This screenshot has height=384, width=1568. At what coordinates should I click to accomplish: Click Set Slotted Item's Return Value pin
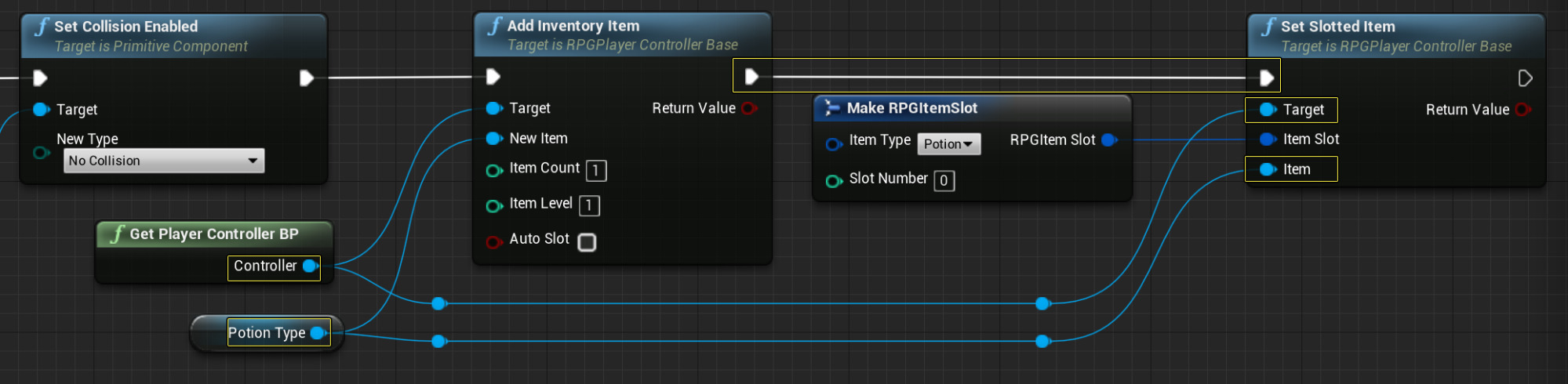(1523, 110)
